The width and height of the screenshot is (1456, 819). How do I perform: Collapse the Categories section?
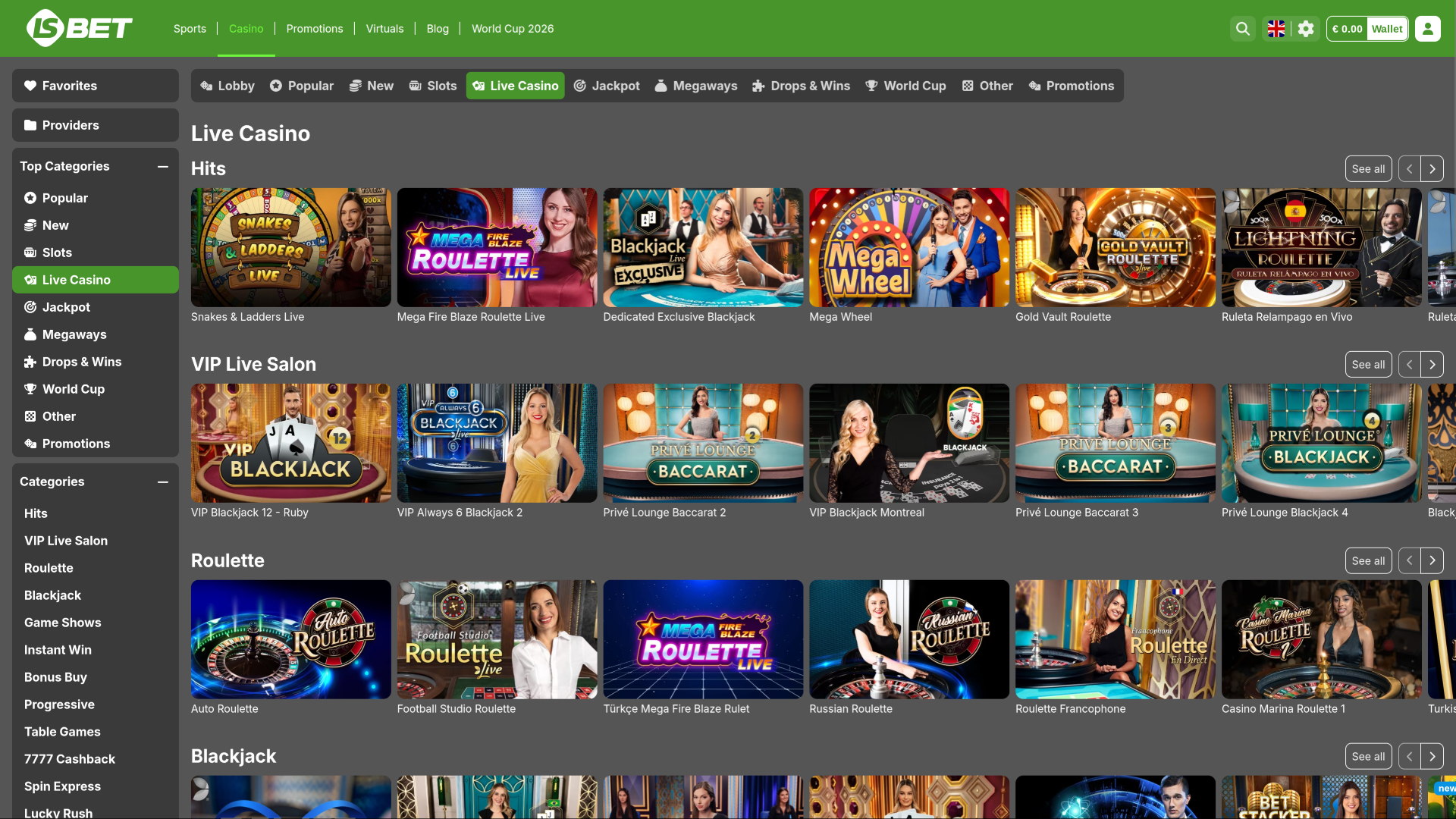(163, 482)
